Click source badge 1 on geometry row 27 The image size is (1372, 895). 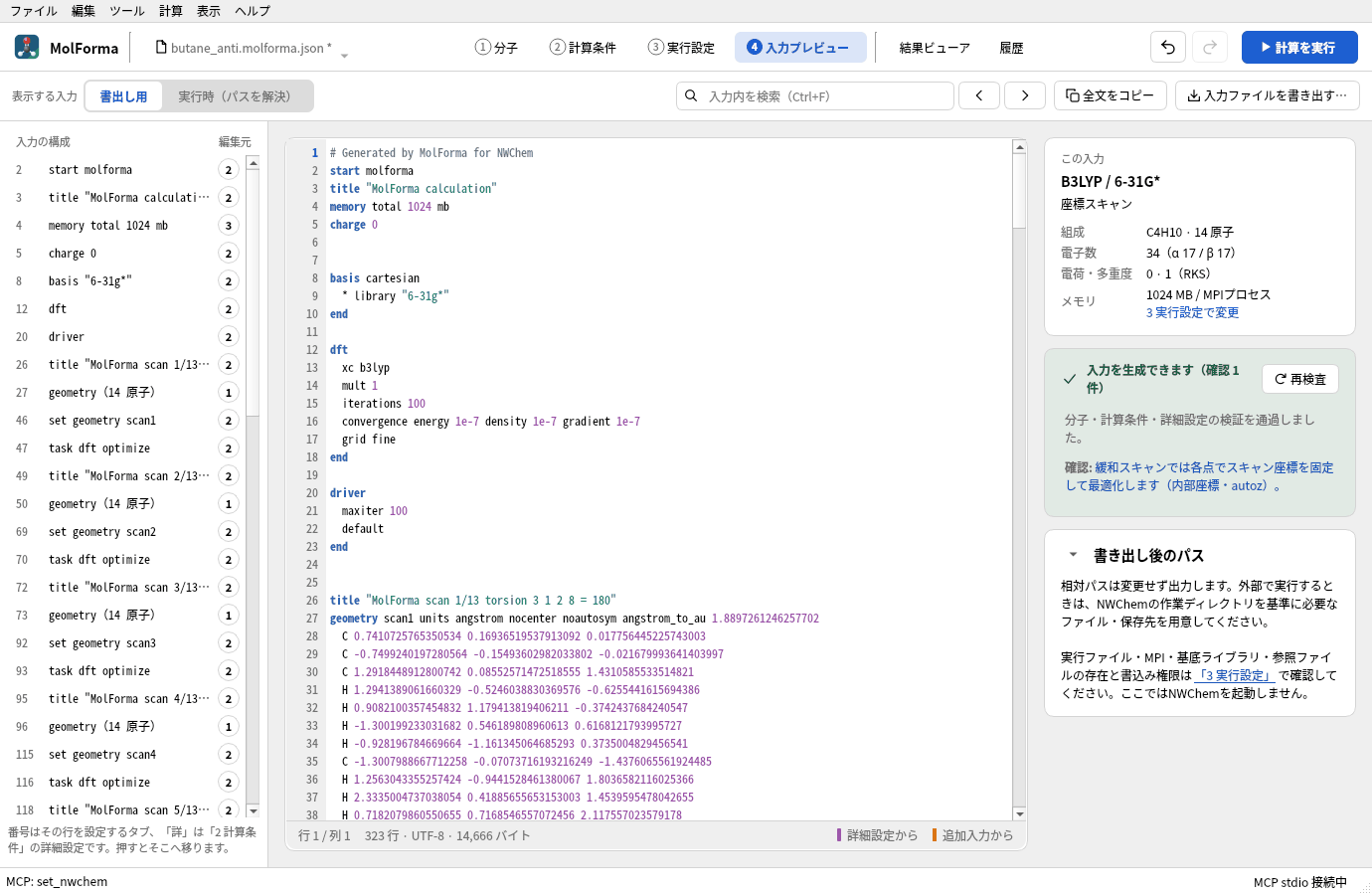pyautogui.click(x=229, y=393)
